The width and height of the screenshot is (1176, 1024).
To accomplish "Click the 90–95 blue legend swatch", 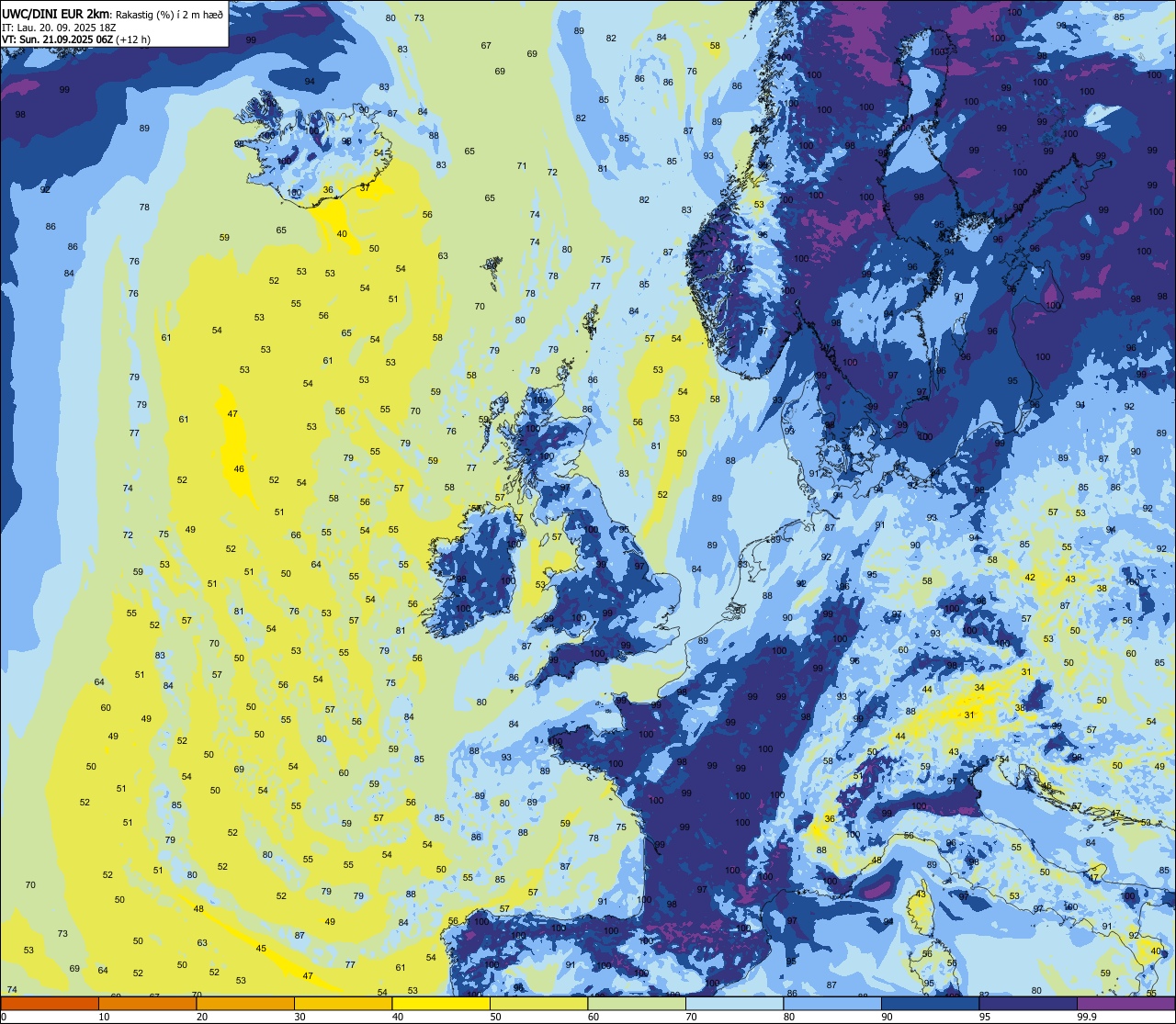I will tap(930, 1003).
